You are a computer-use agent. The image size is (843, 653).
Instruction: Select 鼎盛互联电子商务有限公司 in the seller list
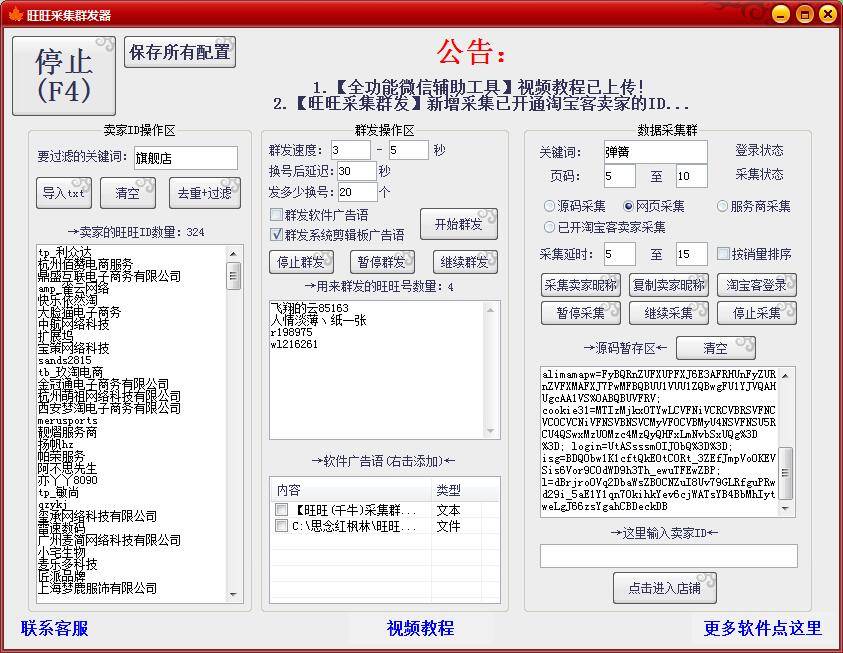[x=109, y=276]
